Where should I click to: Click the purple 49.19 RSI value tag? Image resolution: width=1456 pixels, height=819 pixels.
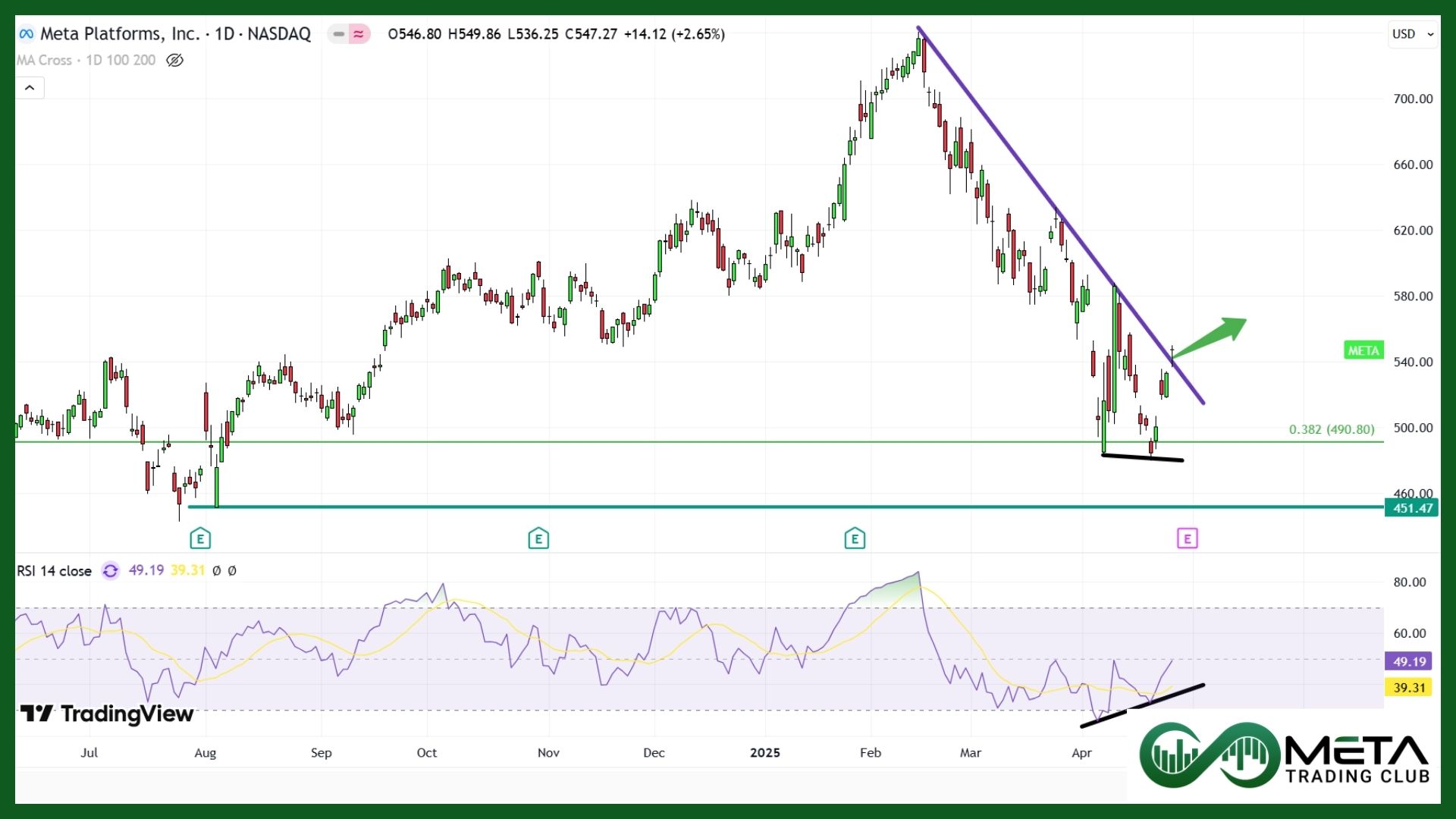pos(1409,661)
